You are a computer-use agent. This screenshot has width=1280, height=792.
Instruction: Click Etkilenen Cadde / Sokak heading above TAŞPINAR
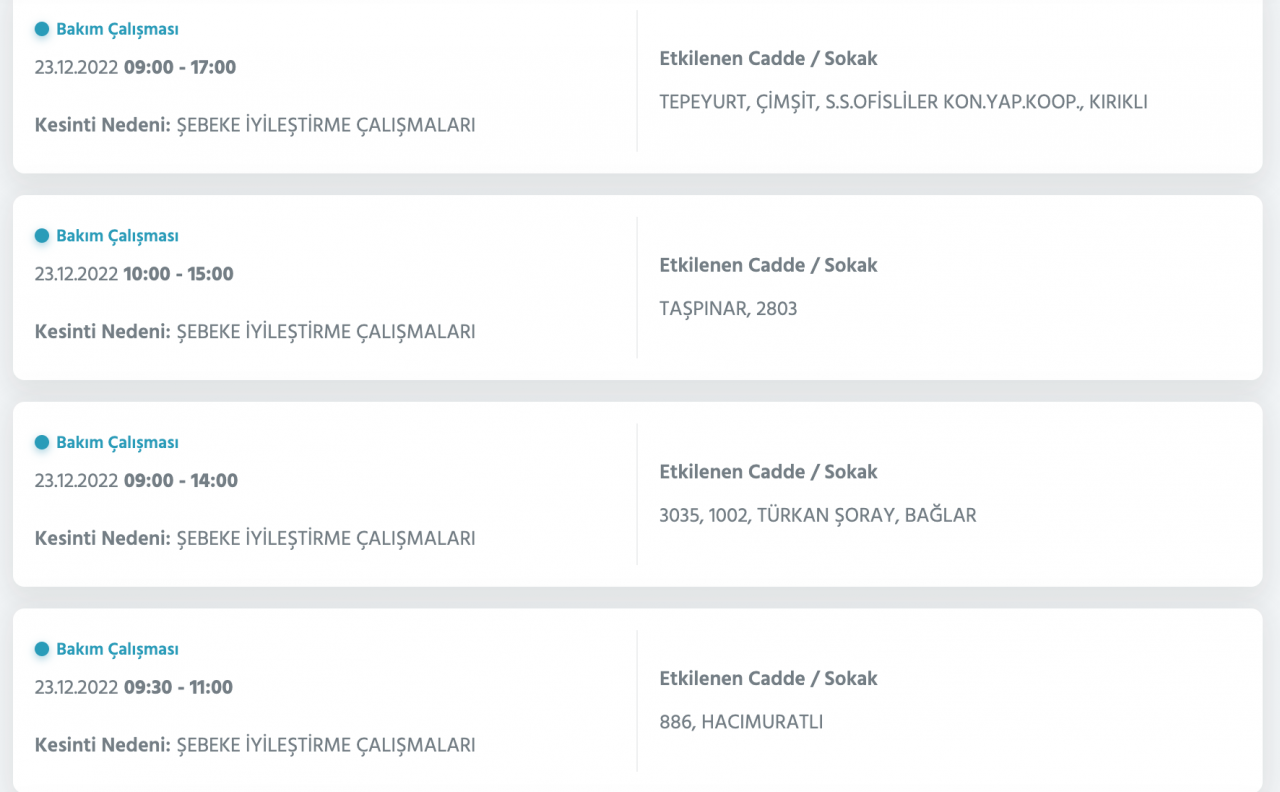coord(768,266)
